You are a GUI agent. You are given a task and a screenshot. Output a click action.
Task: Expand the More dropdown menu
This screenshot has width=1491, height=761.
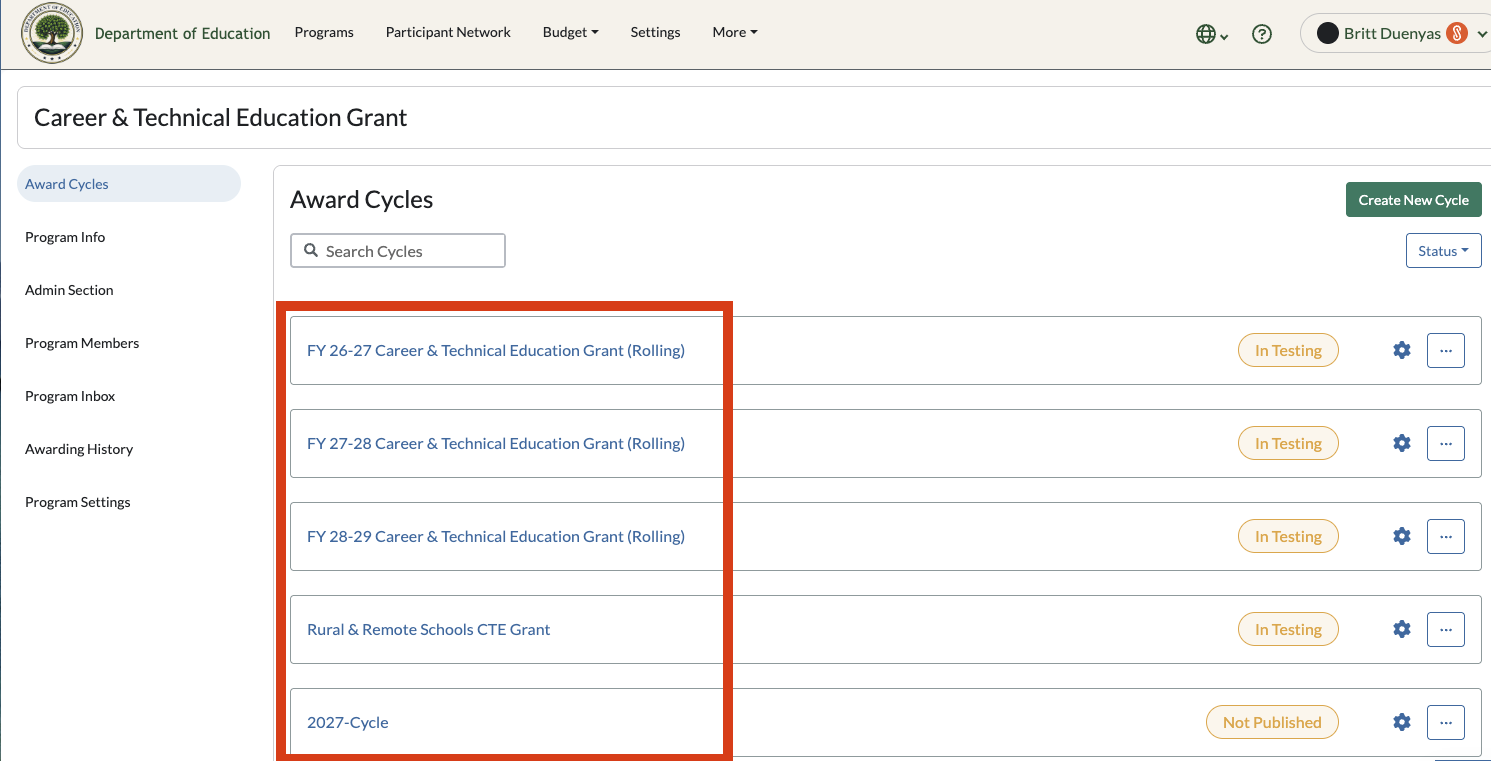[x=735, y=32]
